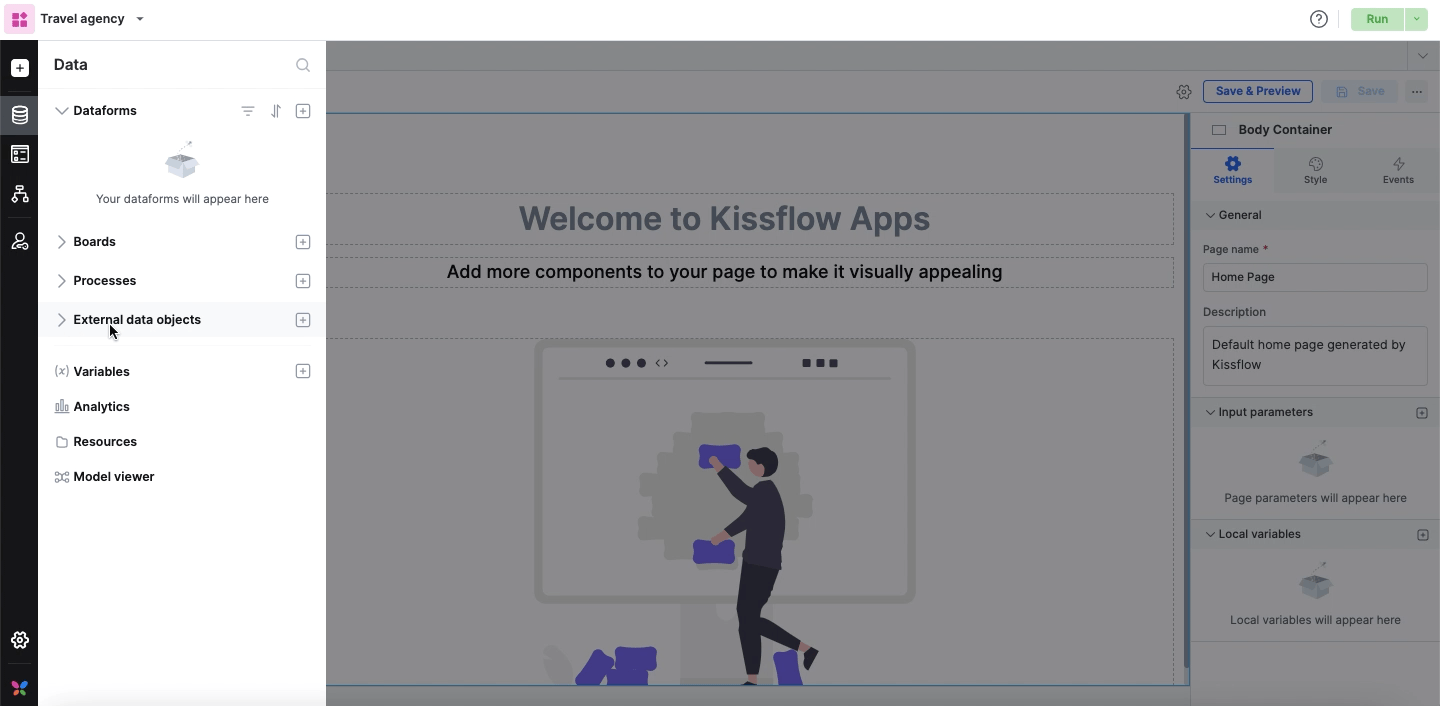Add a new process with plus icon
The height and width of the screenshot is (706, 1440).
click(x=303, y=281)
